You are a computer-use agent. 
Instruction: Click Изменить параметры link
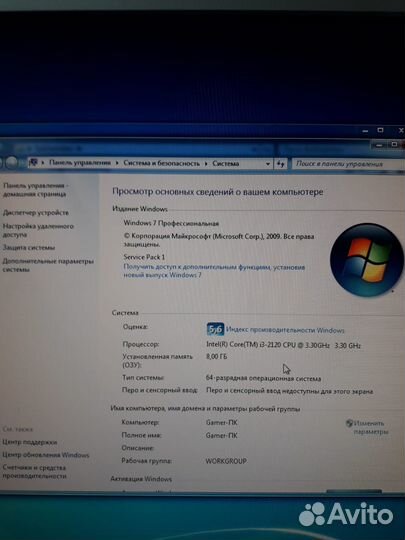(371, 427)
